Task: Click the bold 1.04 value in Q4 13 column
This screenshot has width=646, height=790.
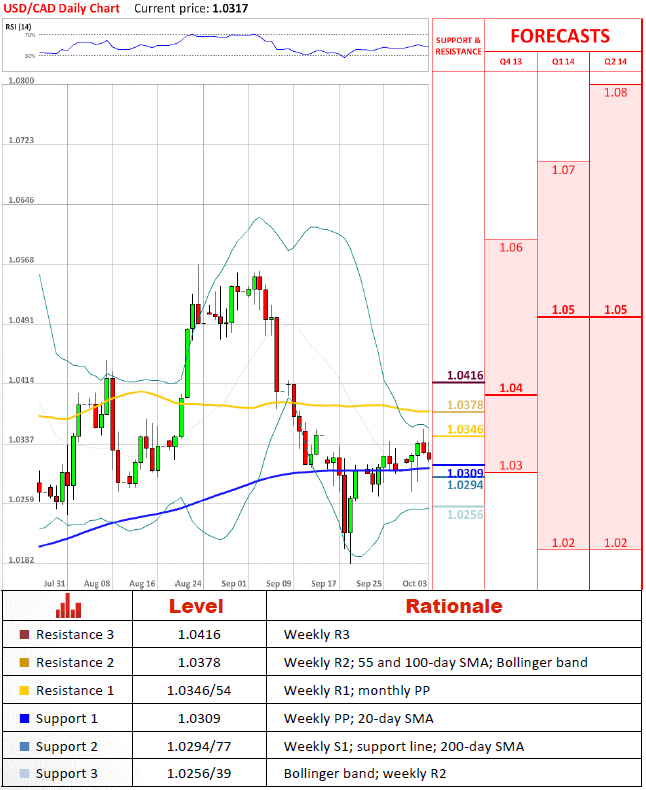Action: click(x=510, y=388)
